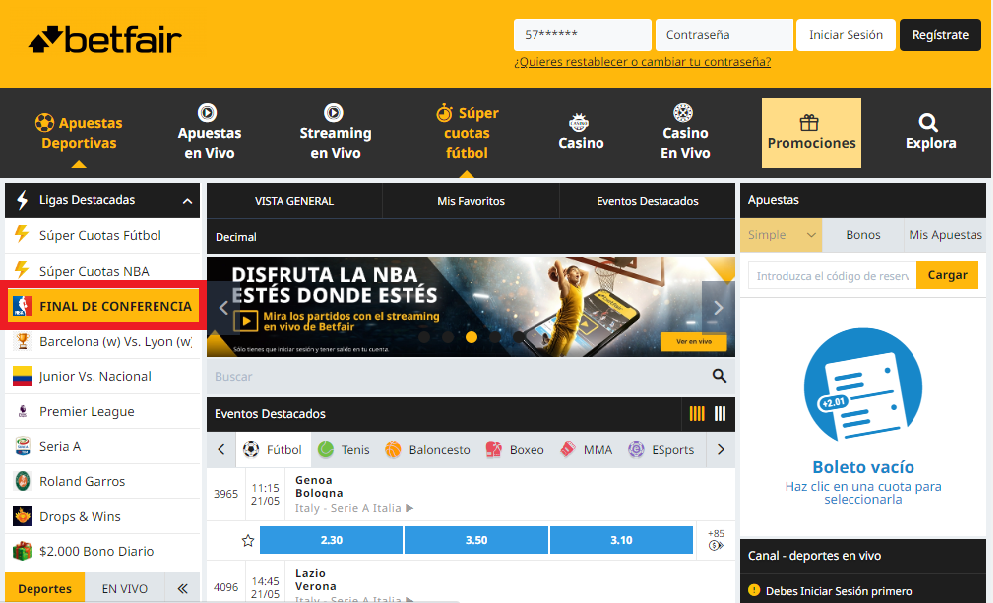This screenshot has height=603, width=993.
Task: Move sports tabs to the next group
Action: pos(721,450)
